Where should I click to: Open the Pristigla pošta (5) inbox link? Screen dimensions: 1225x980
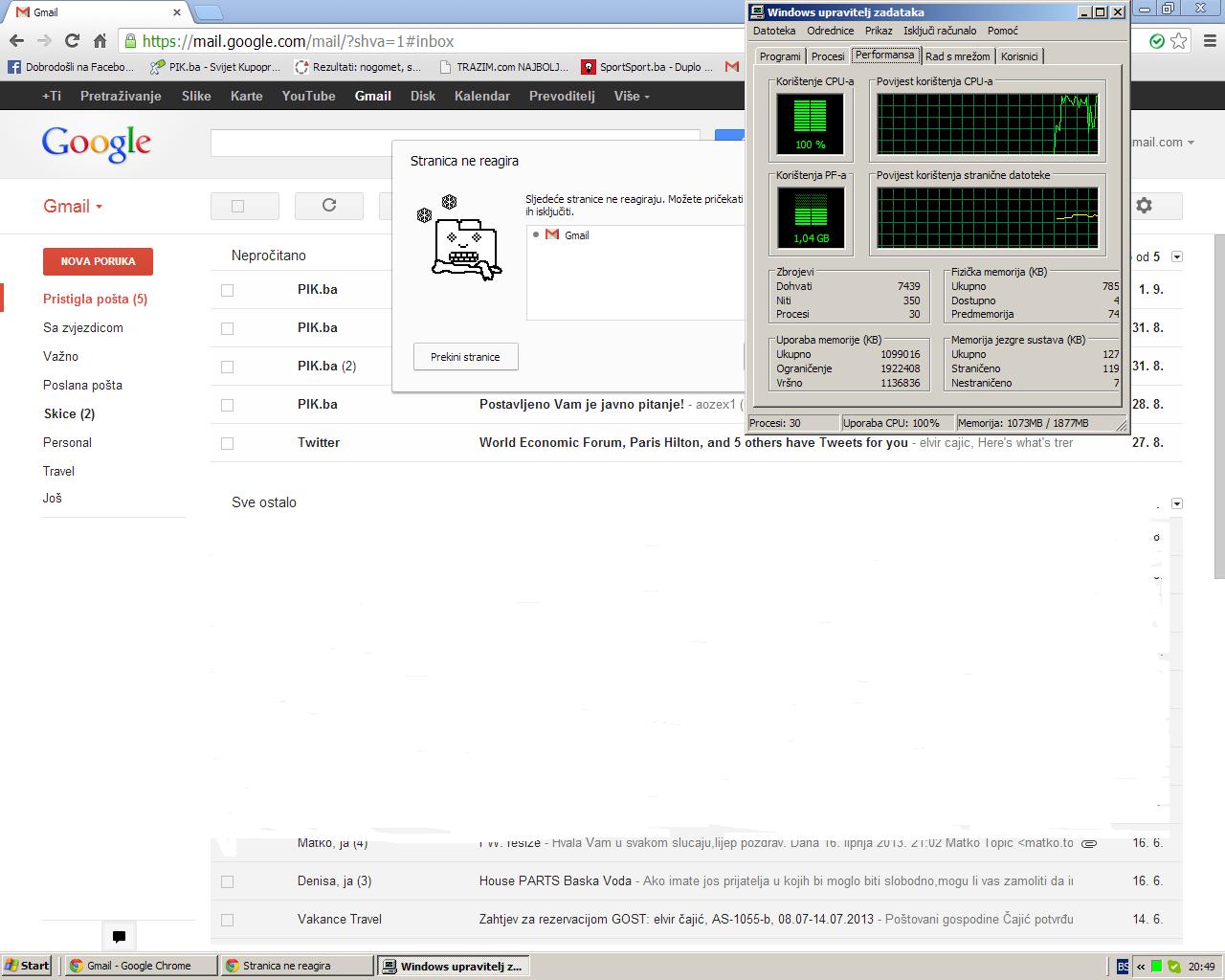[x=95, y=299]
